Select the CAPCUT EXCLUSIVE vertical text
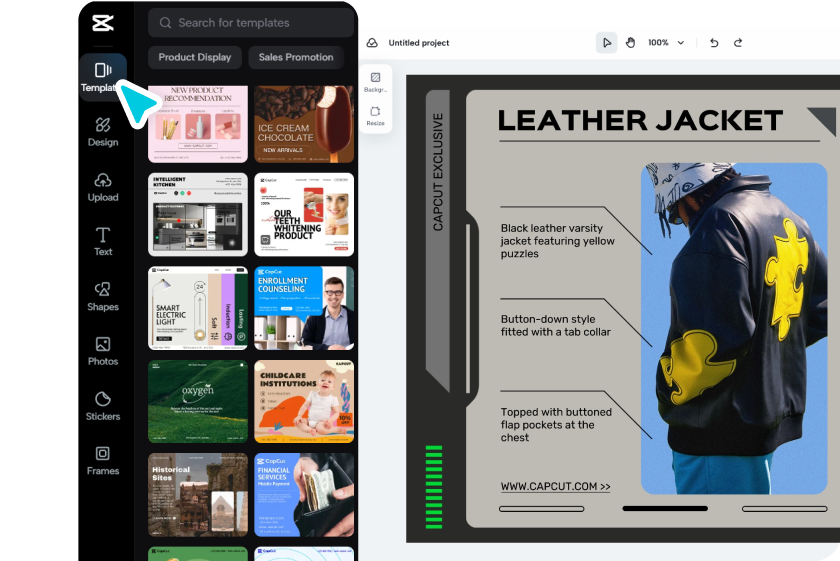 [438, 172]
